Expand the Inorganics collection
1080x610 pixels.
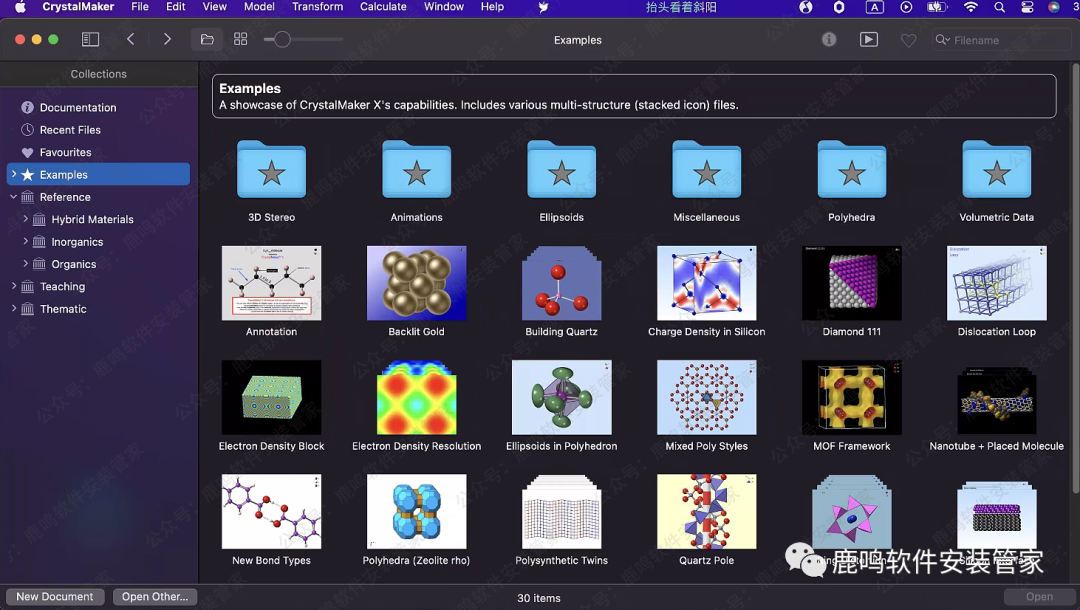coord(25,242)
